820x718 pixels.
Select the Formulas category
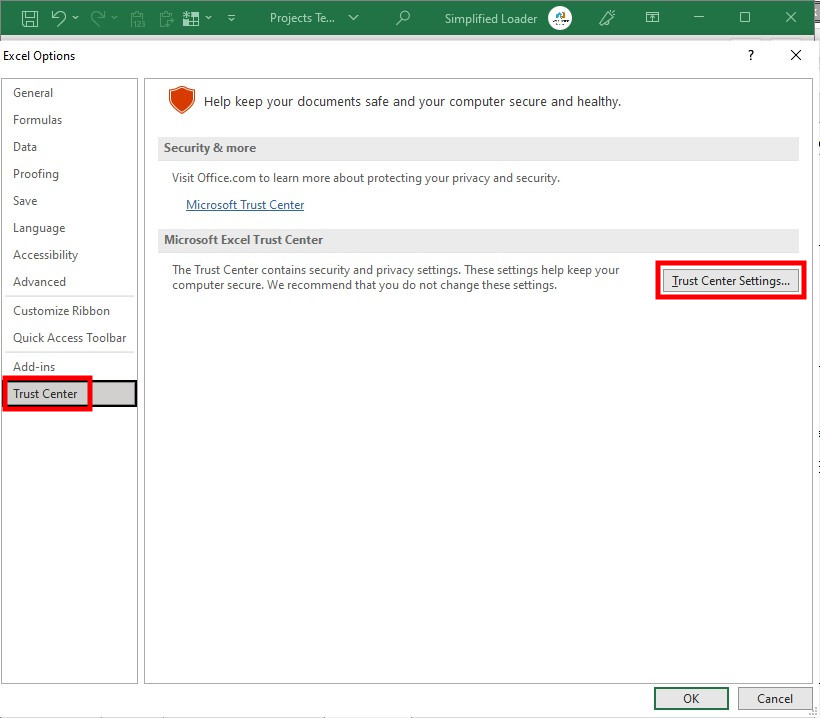(37, 119)
